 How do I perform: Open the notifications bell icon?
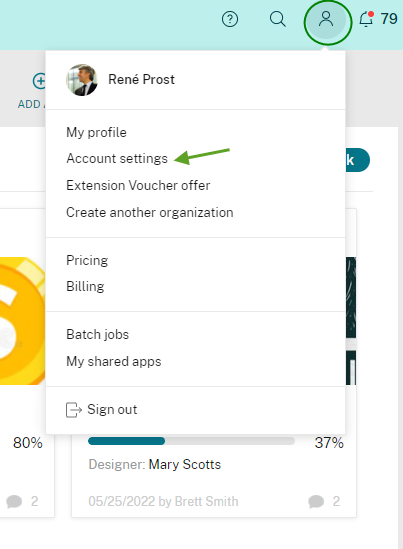tap(366, 19)
